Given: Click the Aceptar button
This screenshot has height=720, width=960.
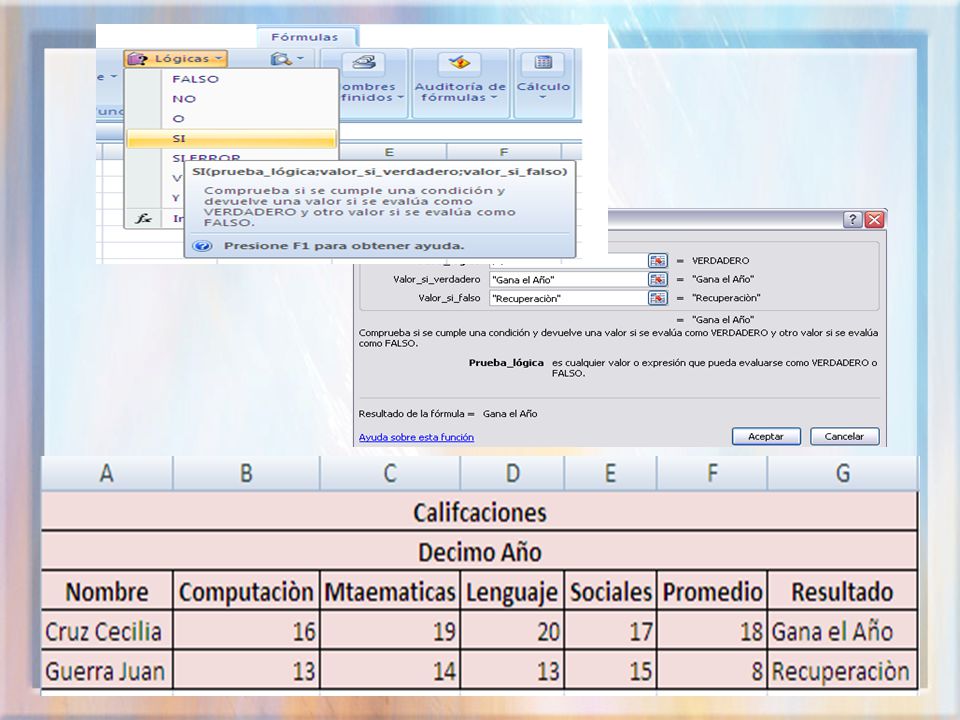Looking at the screenshot, I should (x=766, y=437).
